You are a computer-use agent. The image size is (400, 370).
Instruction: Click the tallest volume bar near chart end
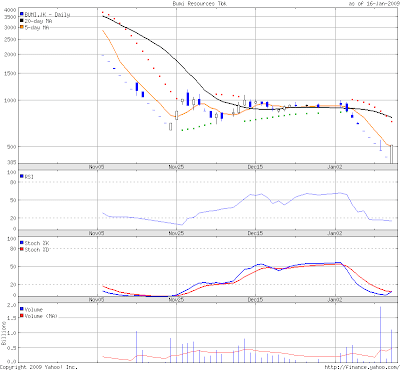380,334
